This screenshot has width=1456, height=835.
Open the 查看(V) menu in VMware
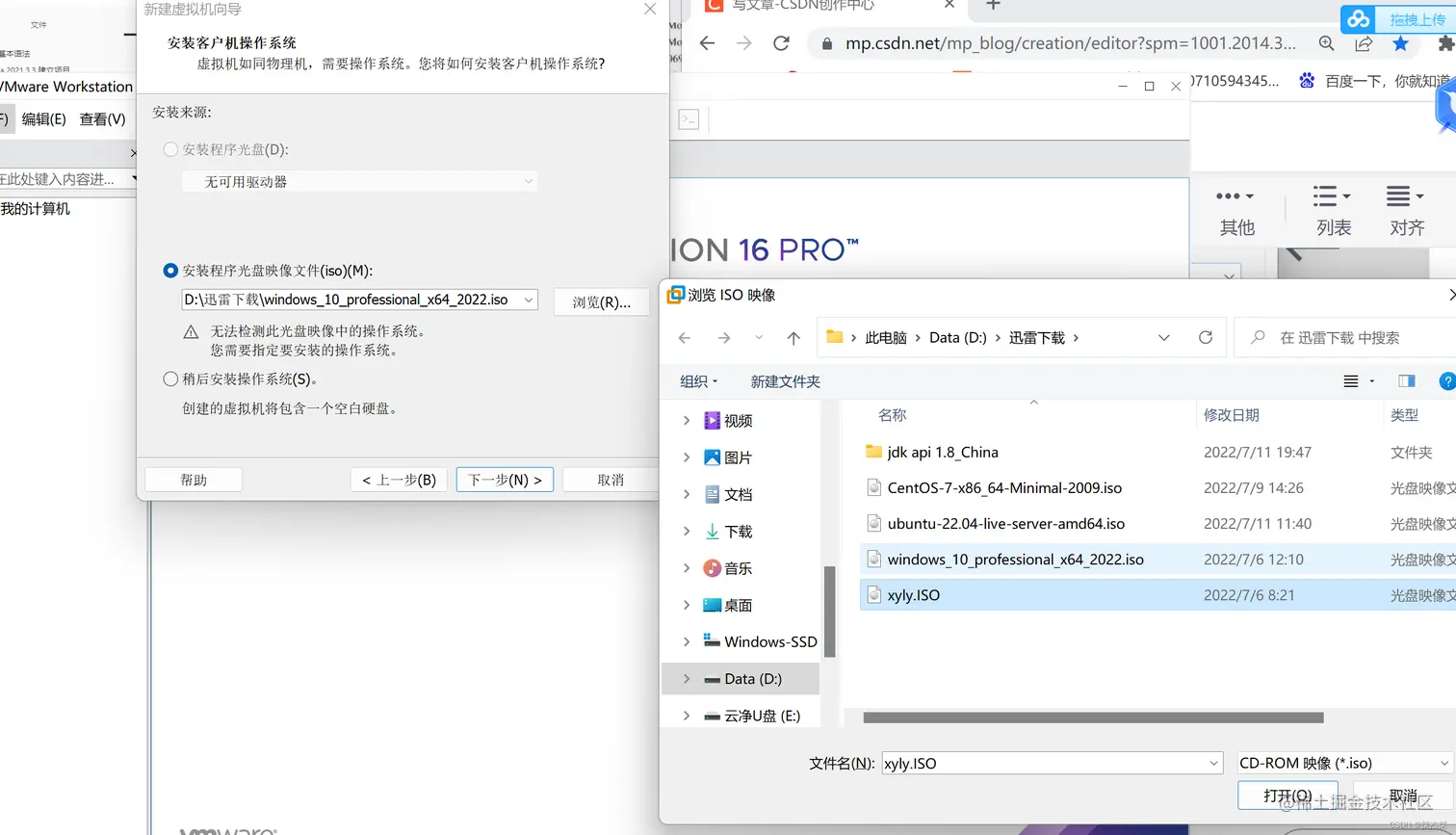coord(103,119)
